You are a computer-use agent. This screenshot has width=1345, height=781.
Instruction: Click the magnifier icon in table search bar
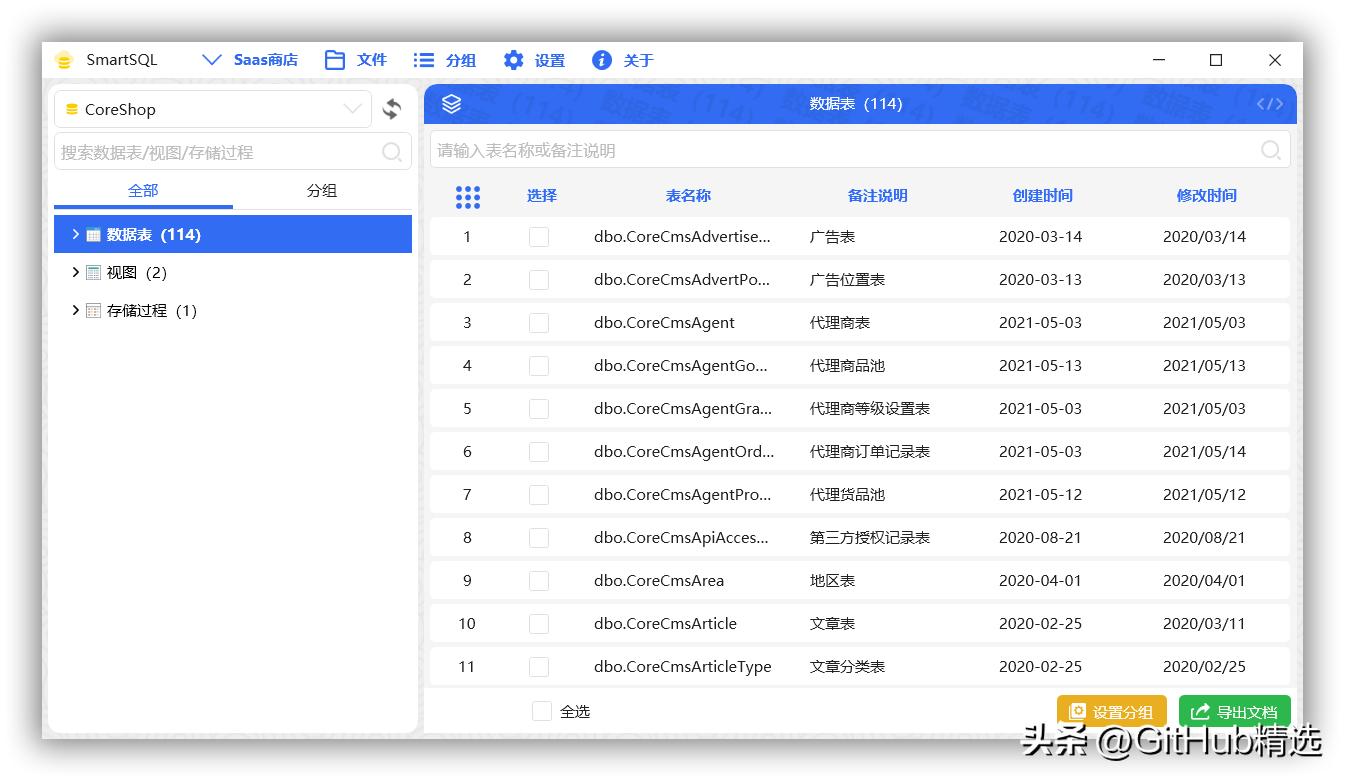point(1270,150)
